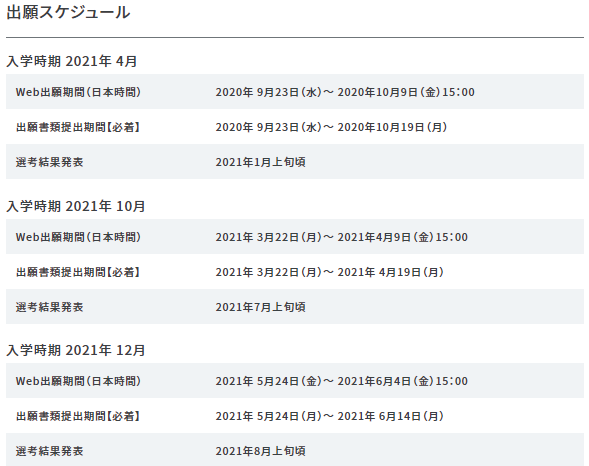This screenshot has width=589, height=466.
Task: Click the 出願スケジュール page heading
Action: (x=68, y=12)
